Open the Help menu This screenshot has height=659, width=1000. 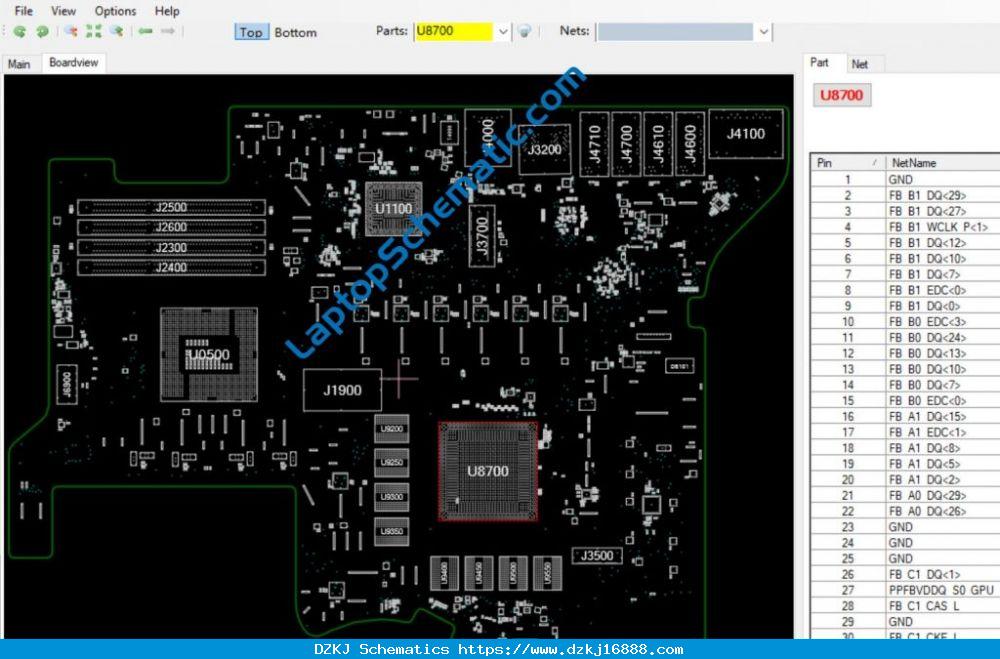click(x=167, y=11)
